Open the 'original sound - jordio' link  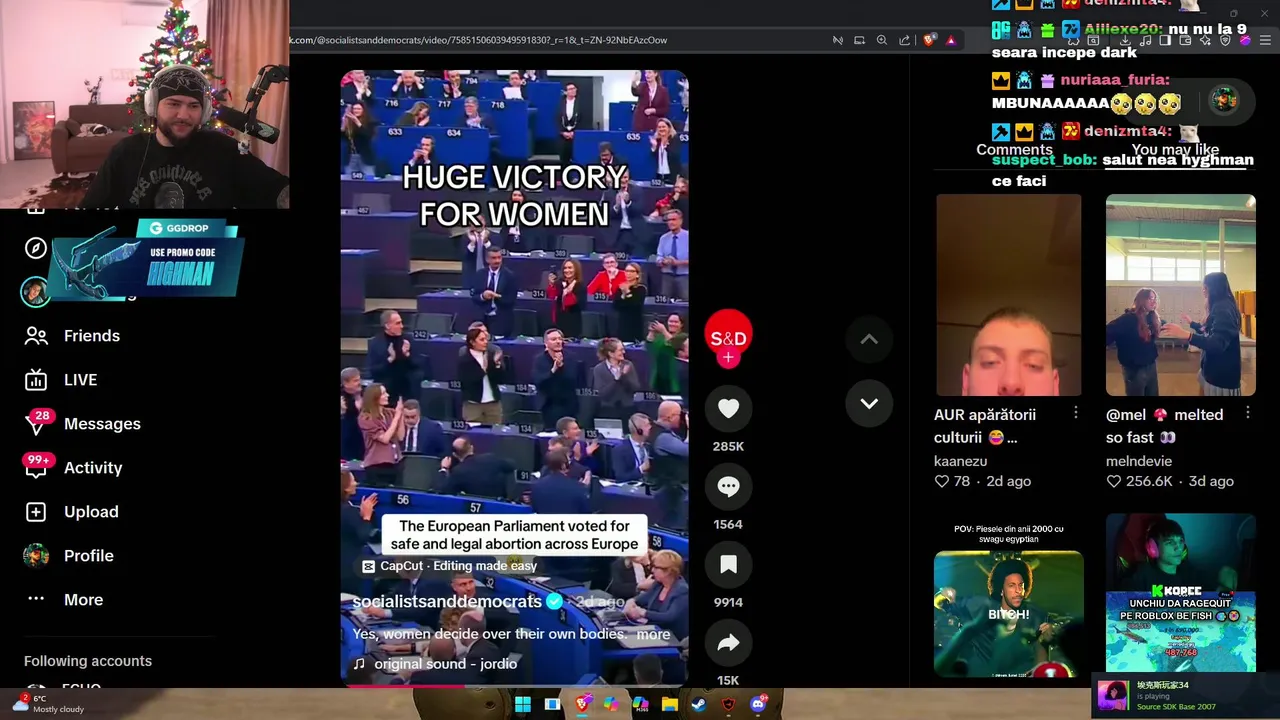point(445,664)
